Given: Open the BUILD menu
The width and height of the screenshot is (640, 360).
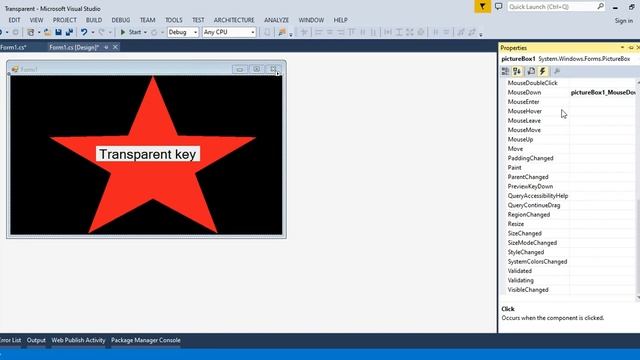Looking at the screenshot, I should click(x=94, y=20).
